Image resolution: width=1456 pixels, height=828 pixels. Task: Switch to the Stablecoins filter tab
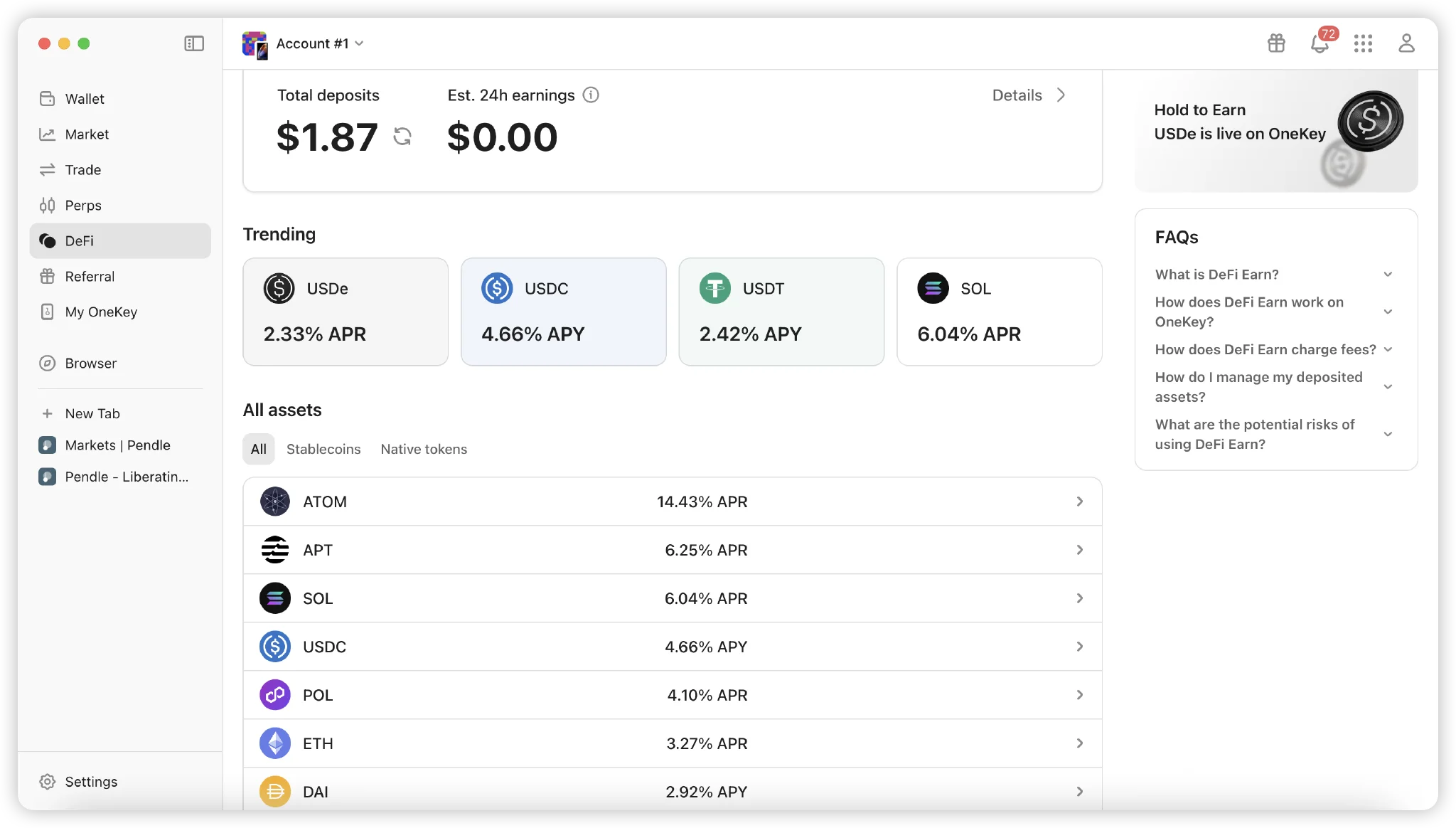[x=323, y=449]
